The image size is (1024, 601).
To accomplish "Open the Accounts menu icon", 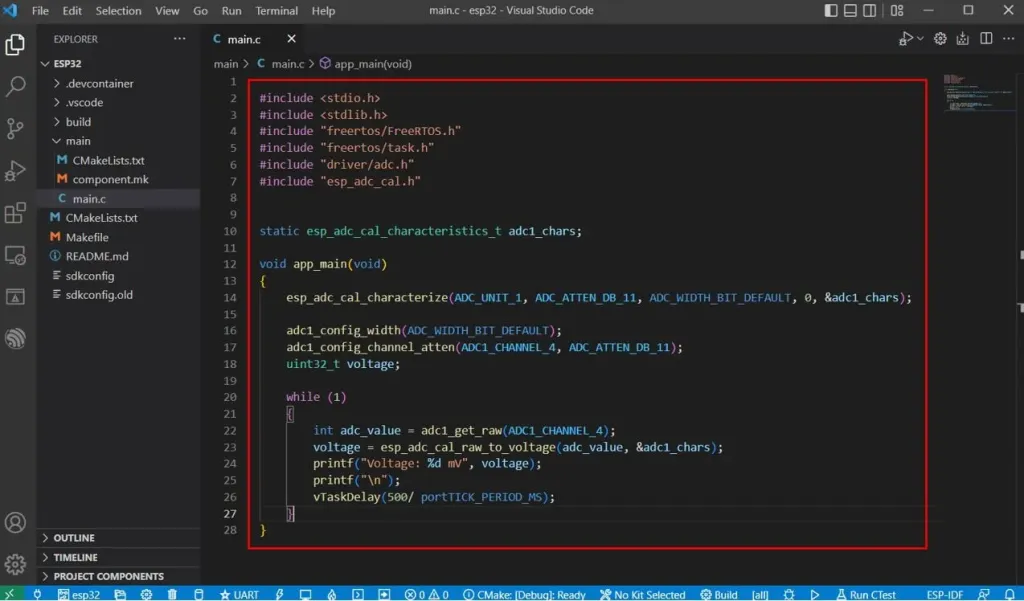I will [x=15, y=523].
